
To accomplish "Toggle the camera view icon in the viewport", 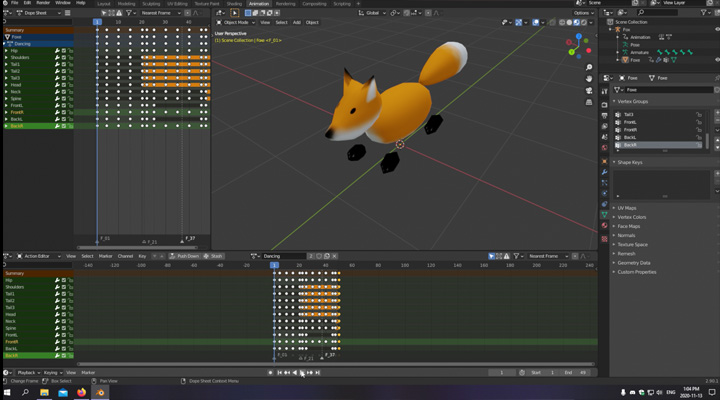I will tap(589, 90).
